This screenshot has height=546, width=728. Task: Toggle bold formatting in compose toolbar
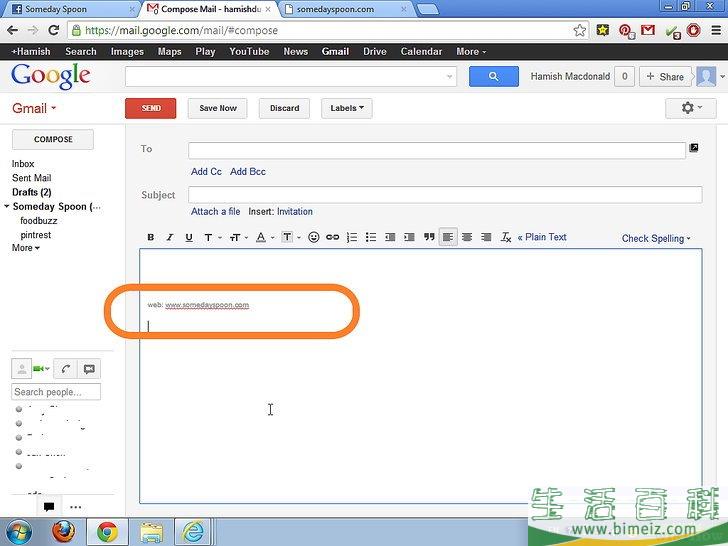[150, 237]
